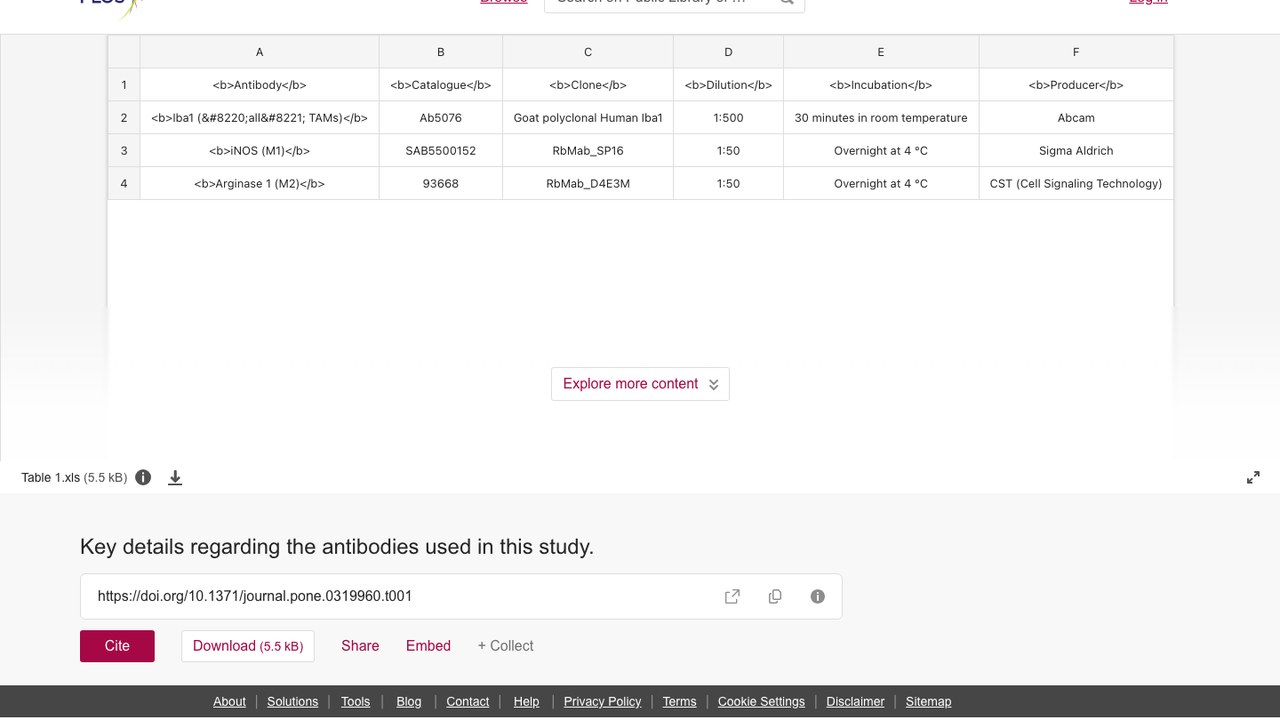Click cell 30 minutes in room temperature

click(881, 118)
